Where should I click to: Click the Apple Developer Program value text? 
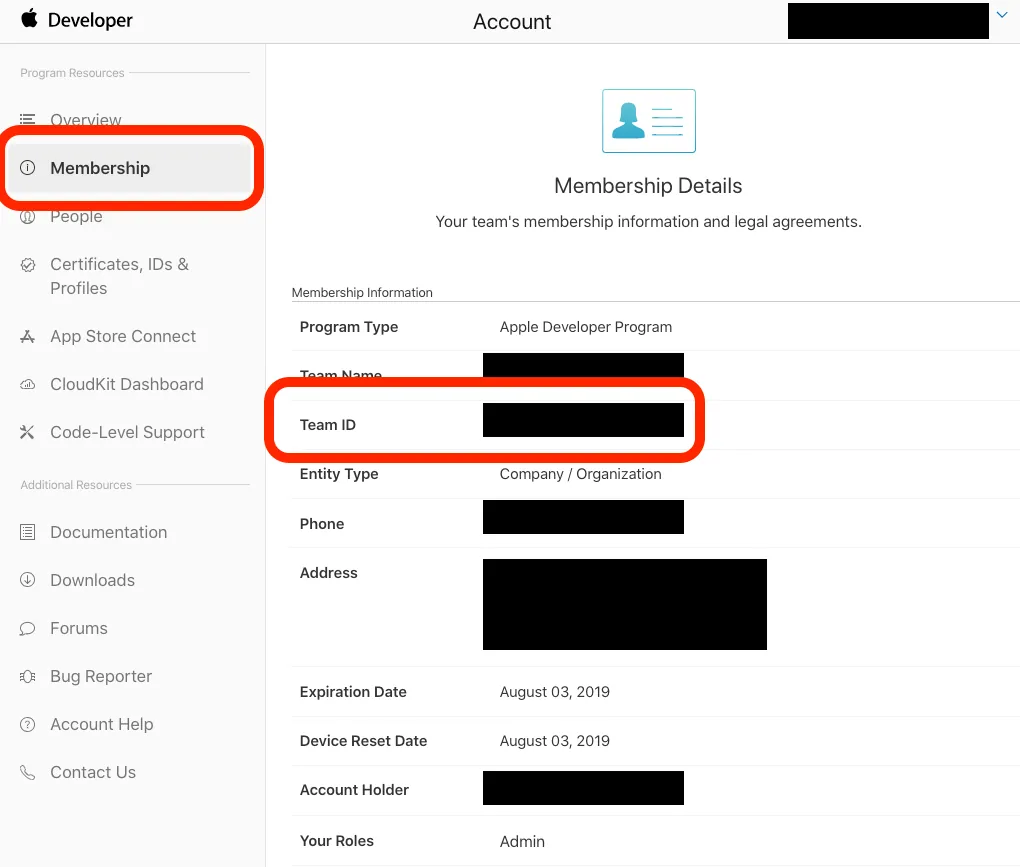pyautogui.click(x=585, y=327)
